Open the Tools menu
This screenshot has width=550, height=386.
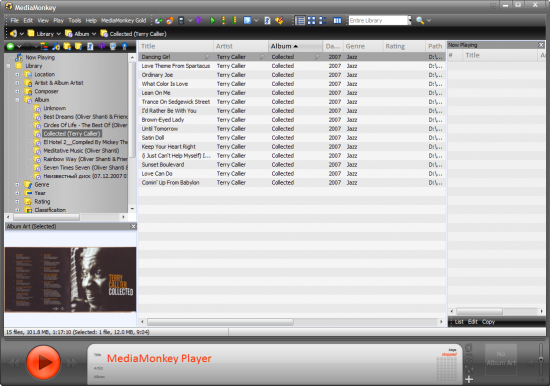[74, 21]
